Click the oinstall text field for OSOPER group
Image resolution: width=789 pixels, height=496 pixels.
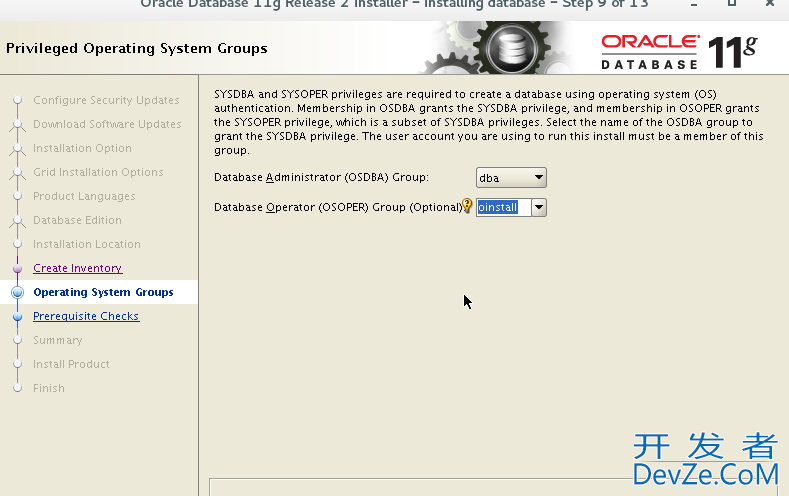tap(503, 207)
